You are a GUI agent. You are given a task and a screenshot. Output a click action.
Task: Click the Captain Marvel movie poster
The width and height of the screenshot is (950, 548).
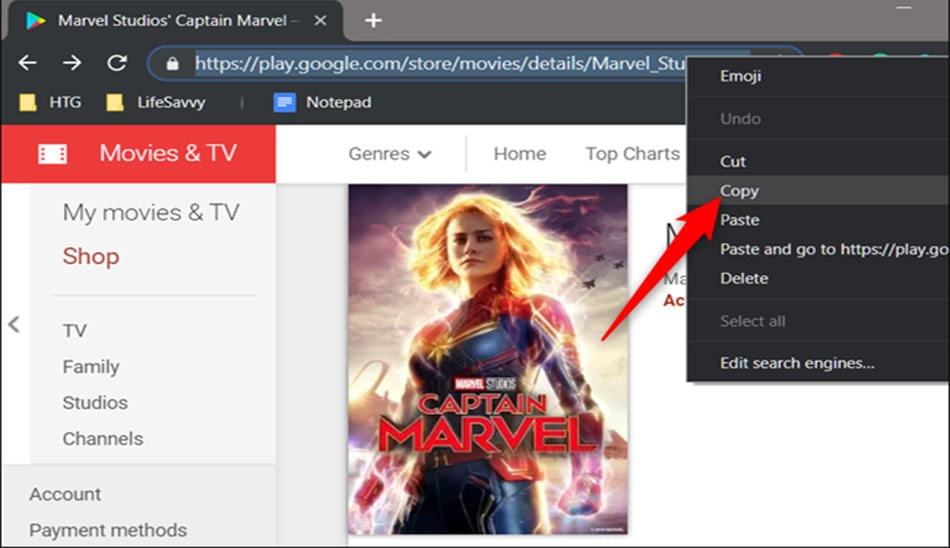click(488, 359)
